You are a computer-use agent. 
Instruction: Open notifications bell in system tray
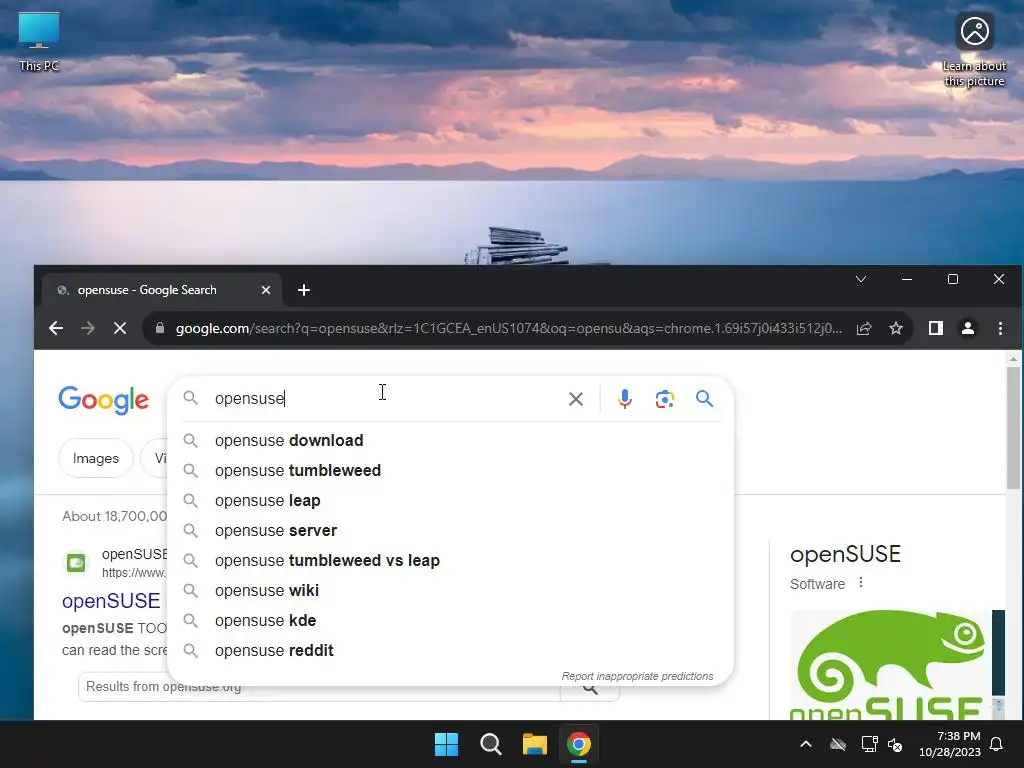[997, 744]
